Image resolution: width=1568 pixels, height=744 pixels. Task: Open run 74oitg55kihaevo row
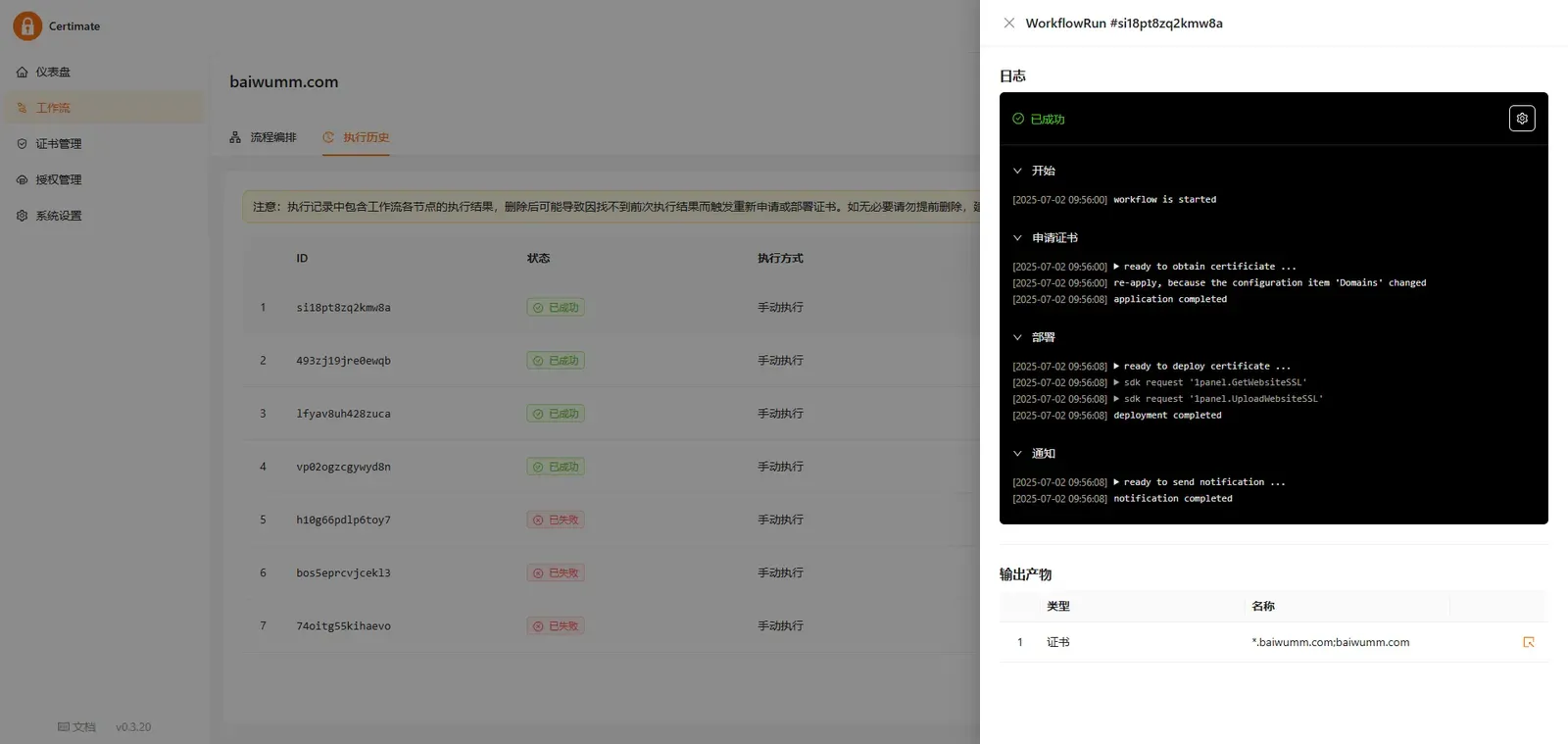[602, 625]
